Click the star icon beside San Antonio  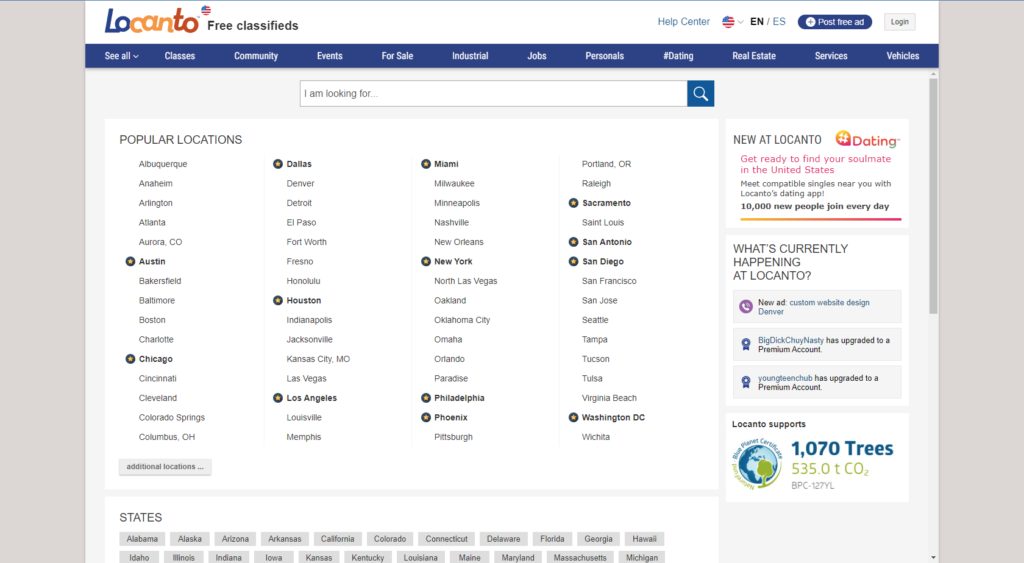tap(573, 242)
